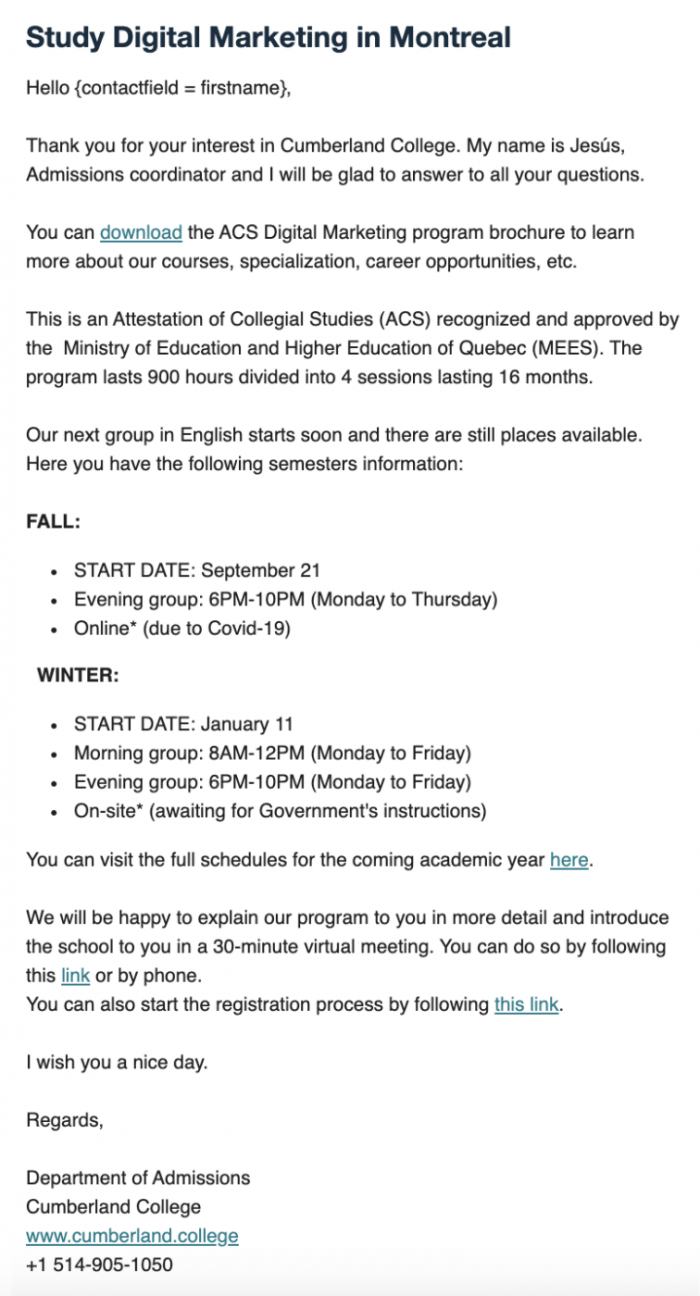
Task: Click the 'Online* (due to Covid-19)' bullet
Action: point(180,629)
